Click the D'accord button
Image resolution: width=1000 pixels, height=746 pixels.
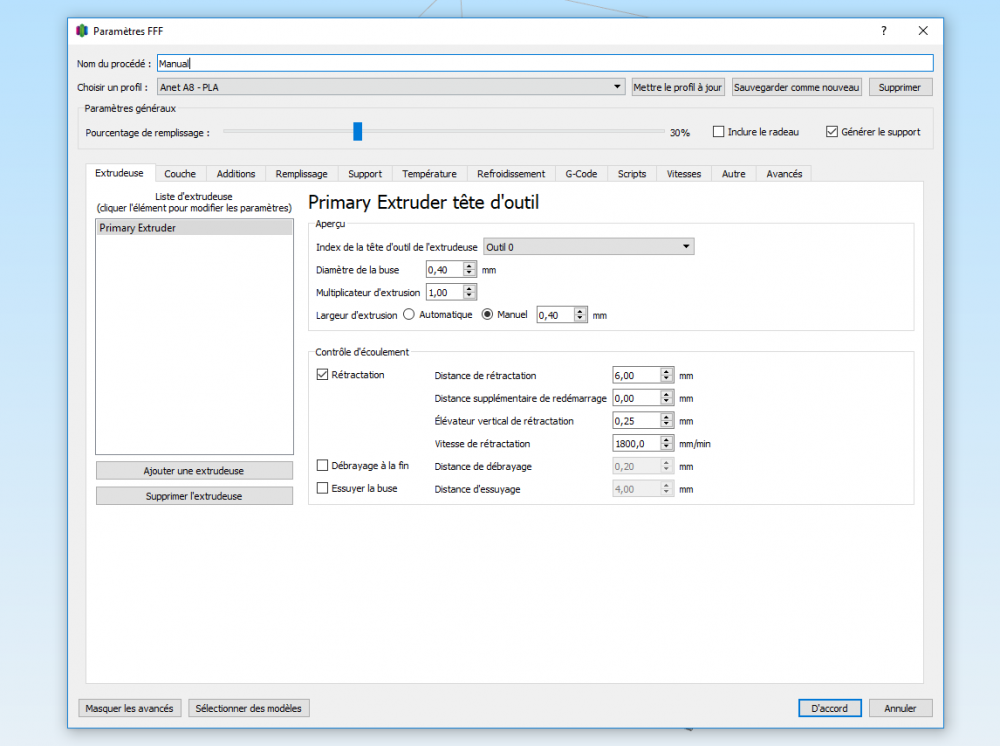coord(829,708)
